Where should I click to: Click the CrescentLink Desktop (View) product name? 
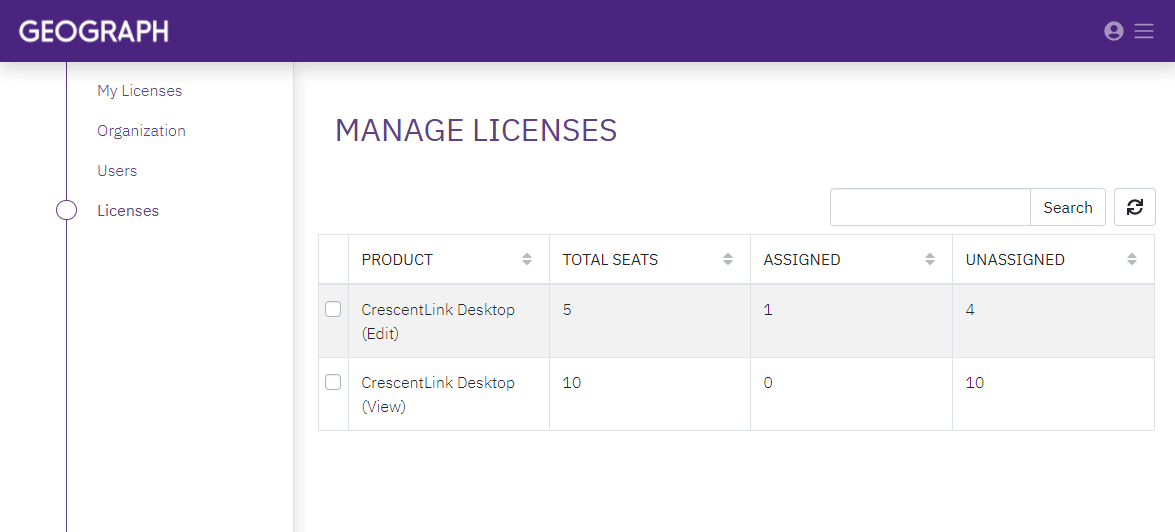pos(438,395)
